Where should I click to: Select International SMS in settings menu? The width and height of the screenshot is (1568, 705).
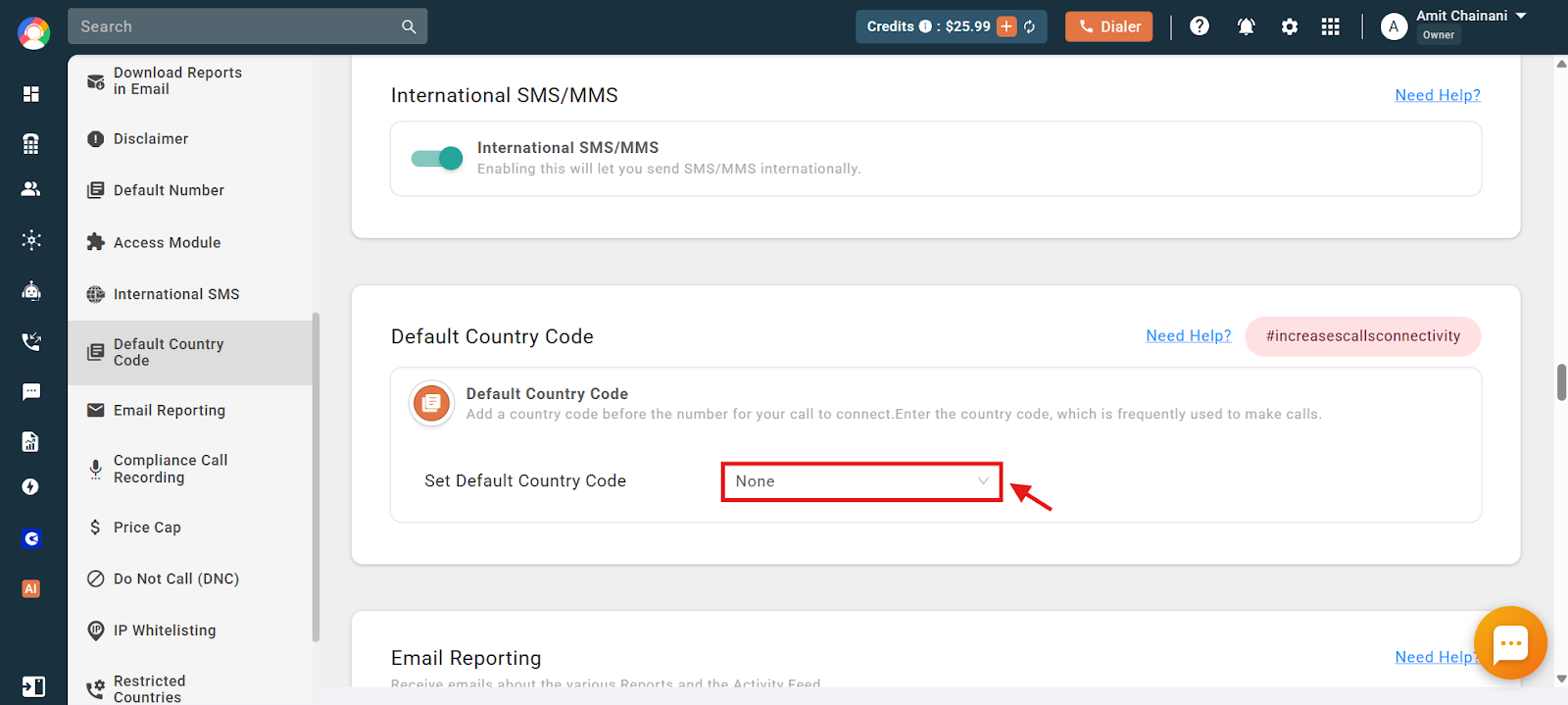tap(190, 294)
